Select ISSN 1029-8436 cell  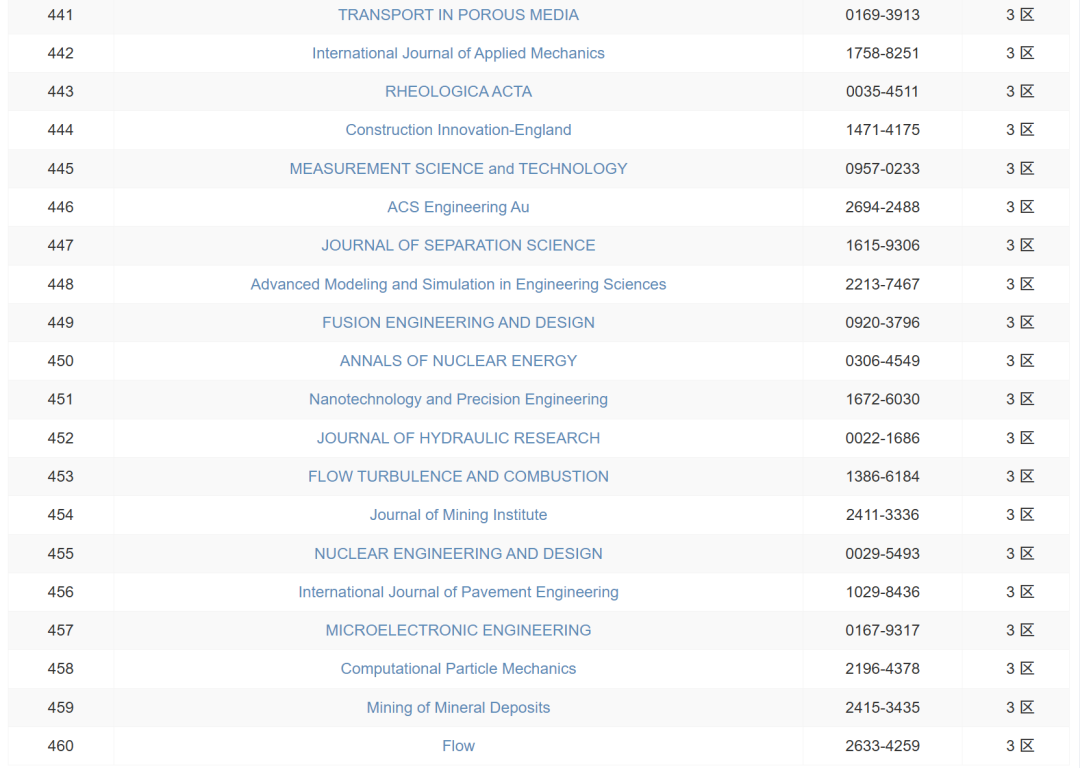[882, 592]
